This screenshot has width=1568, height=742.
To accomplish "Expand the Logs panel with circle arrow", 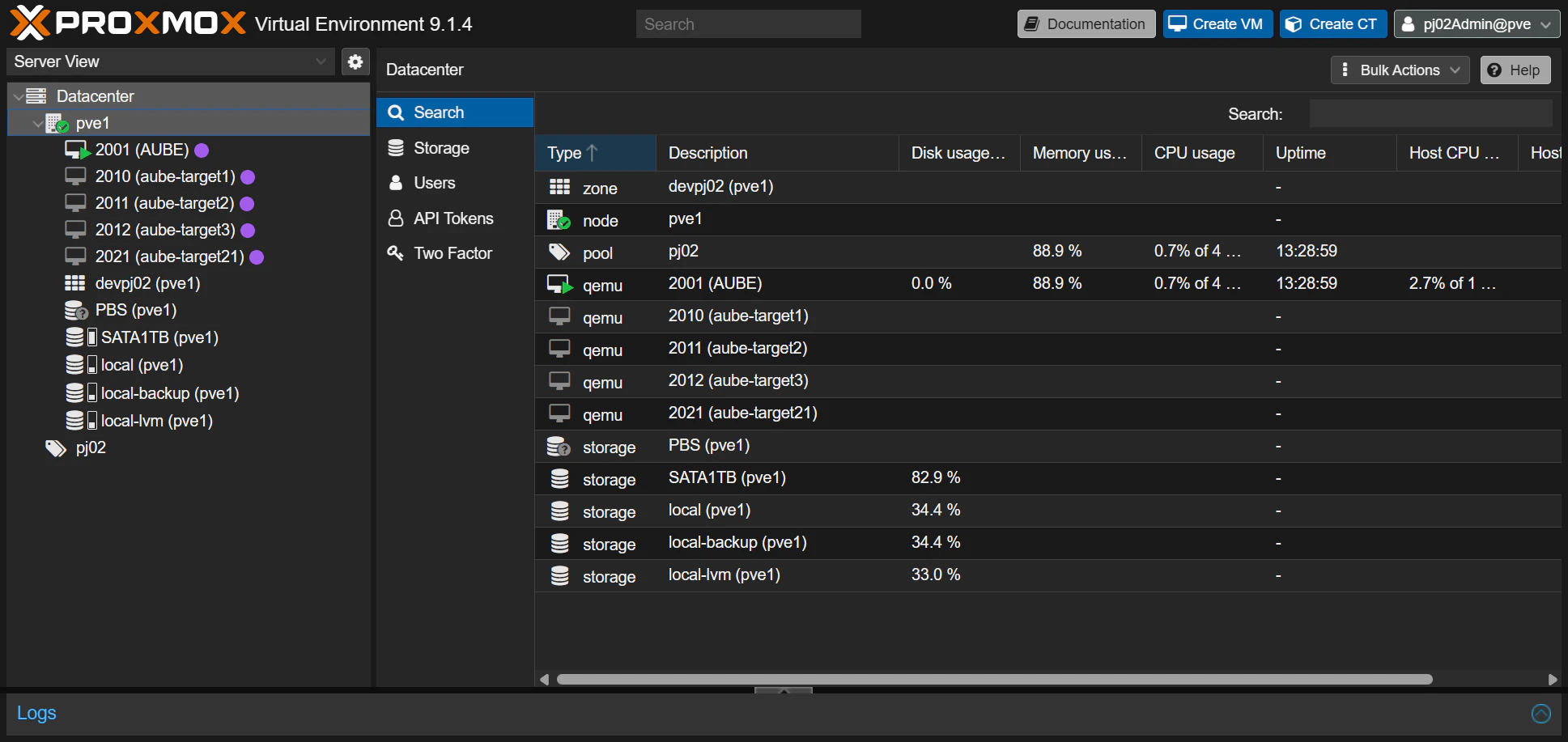I will tap(1541, 713).
